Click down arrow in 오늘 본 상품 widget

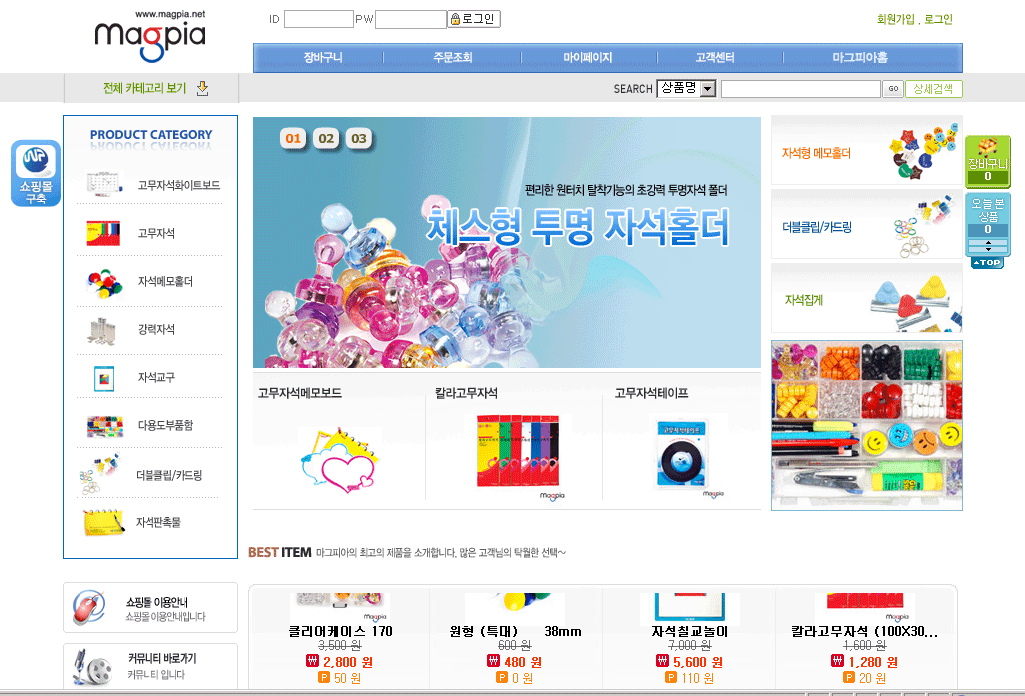(x=988, y=249)
